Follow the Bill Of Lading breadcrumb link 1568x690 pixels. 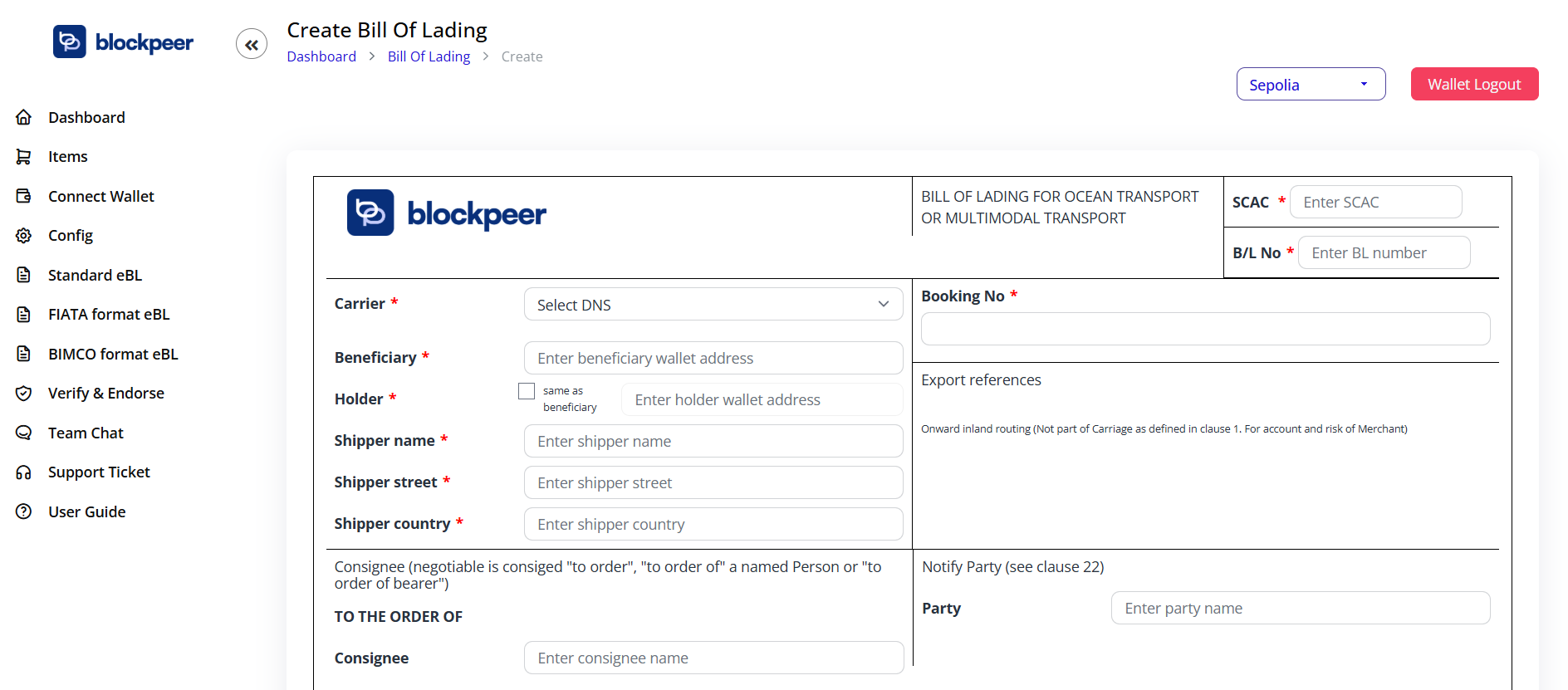tap(429, 56)
